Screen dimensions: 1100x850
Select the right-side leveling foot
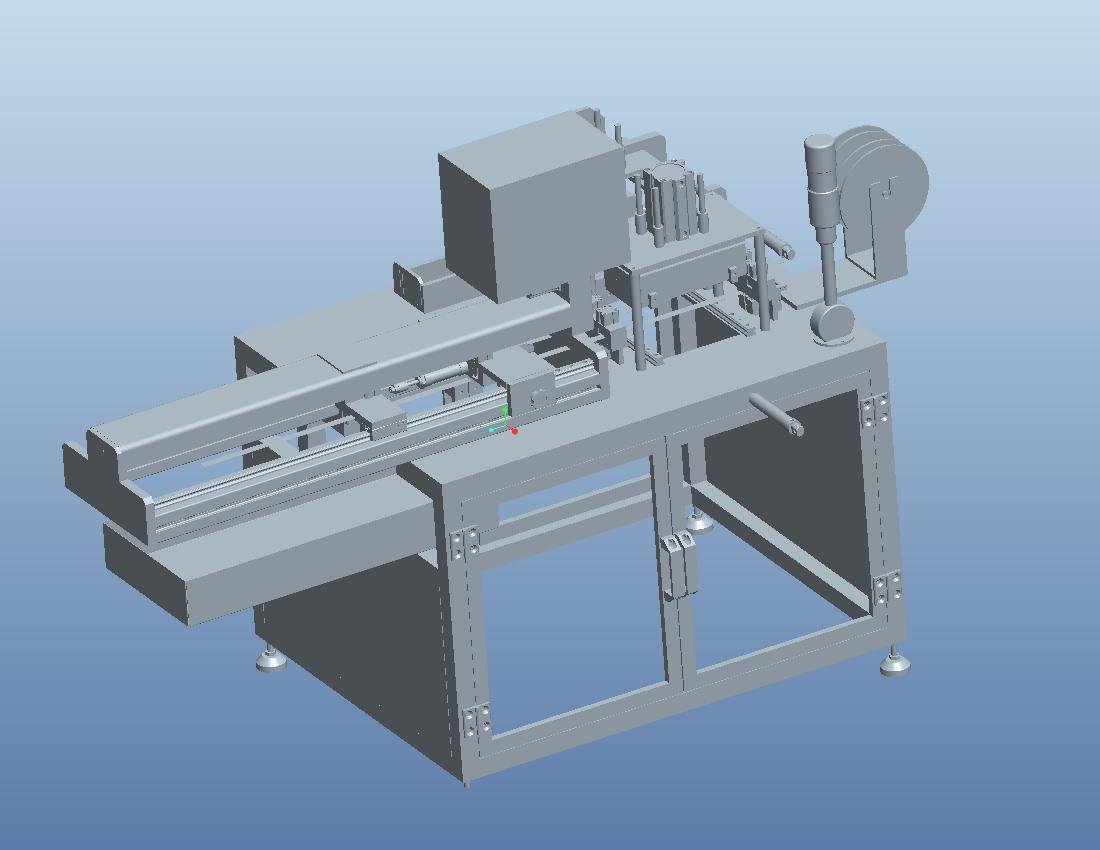(894, 663)
